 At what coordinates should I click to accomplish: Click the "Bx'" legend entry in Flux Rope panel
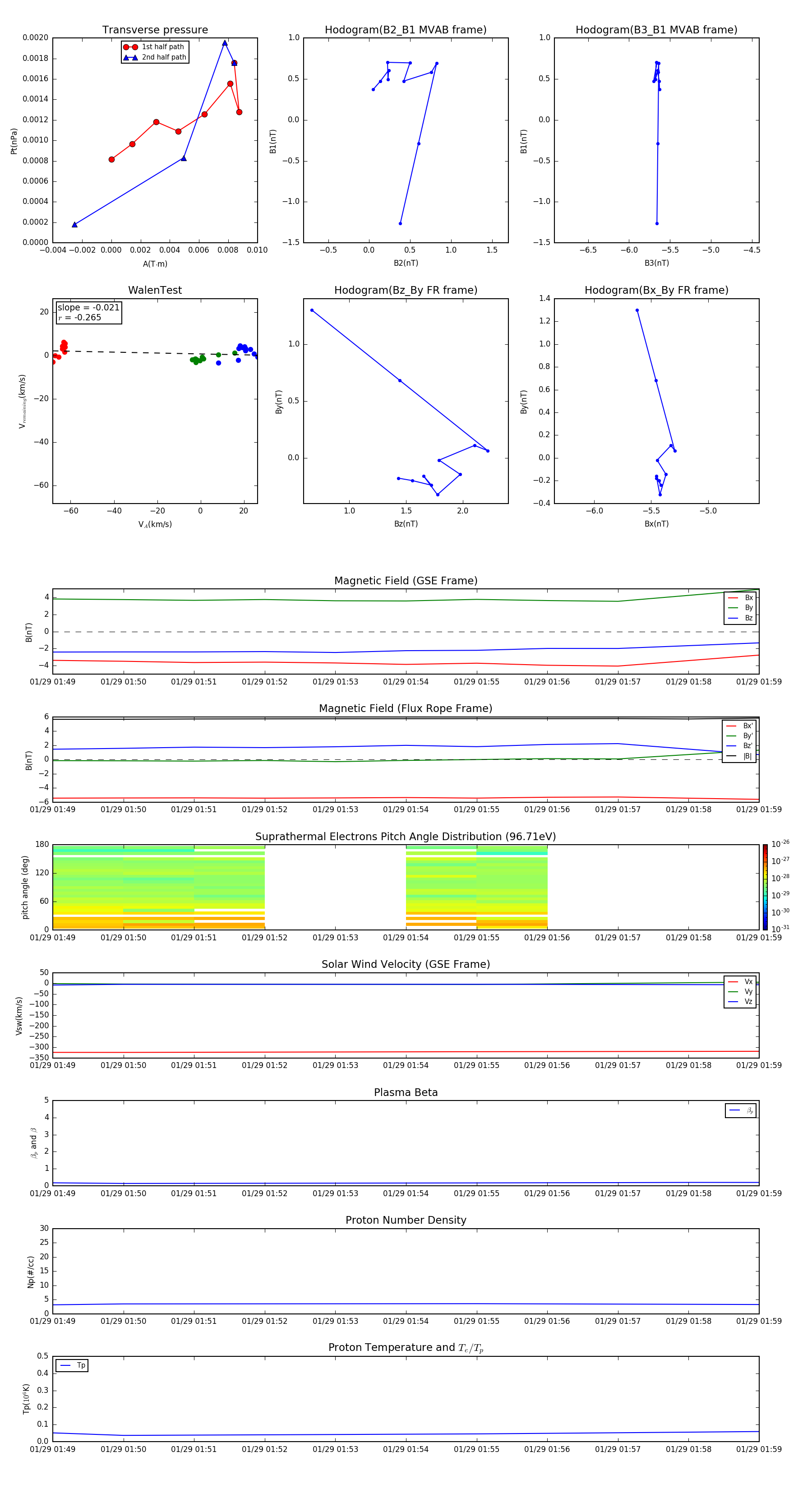(739, 726)
